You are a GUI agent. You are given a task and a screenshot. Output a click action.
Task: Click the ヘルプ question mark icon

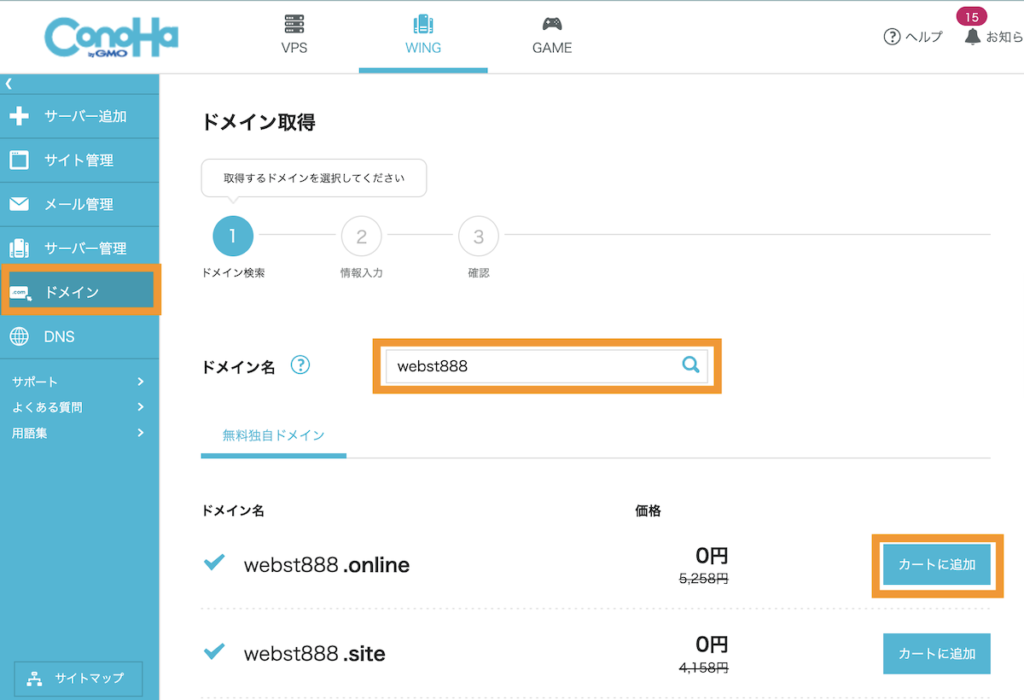[891, 36]
